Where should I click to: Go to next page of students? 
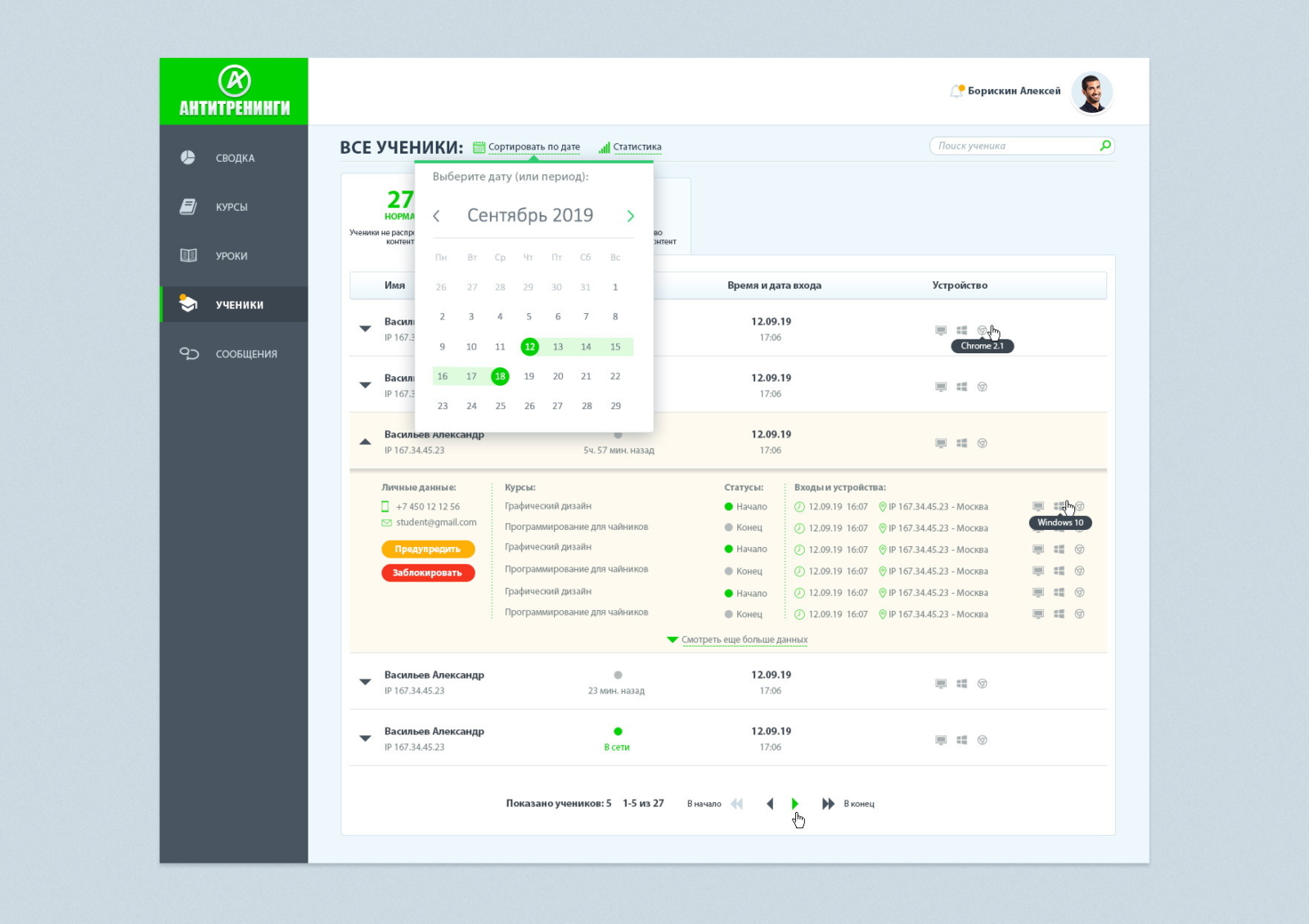pos(794,804)
